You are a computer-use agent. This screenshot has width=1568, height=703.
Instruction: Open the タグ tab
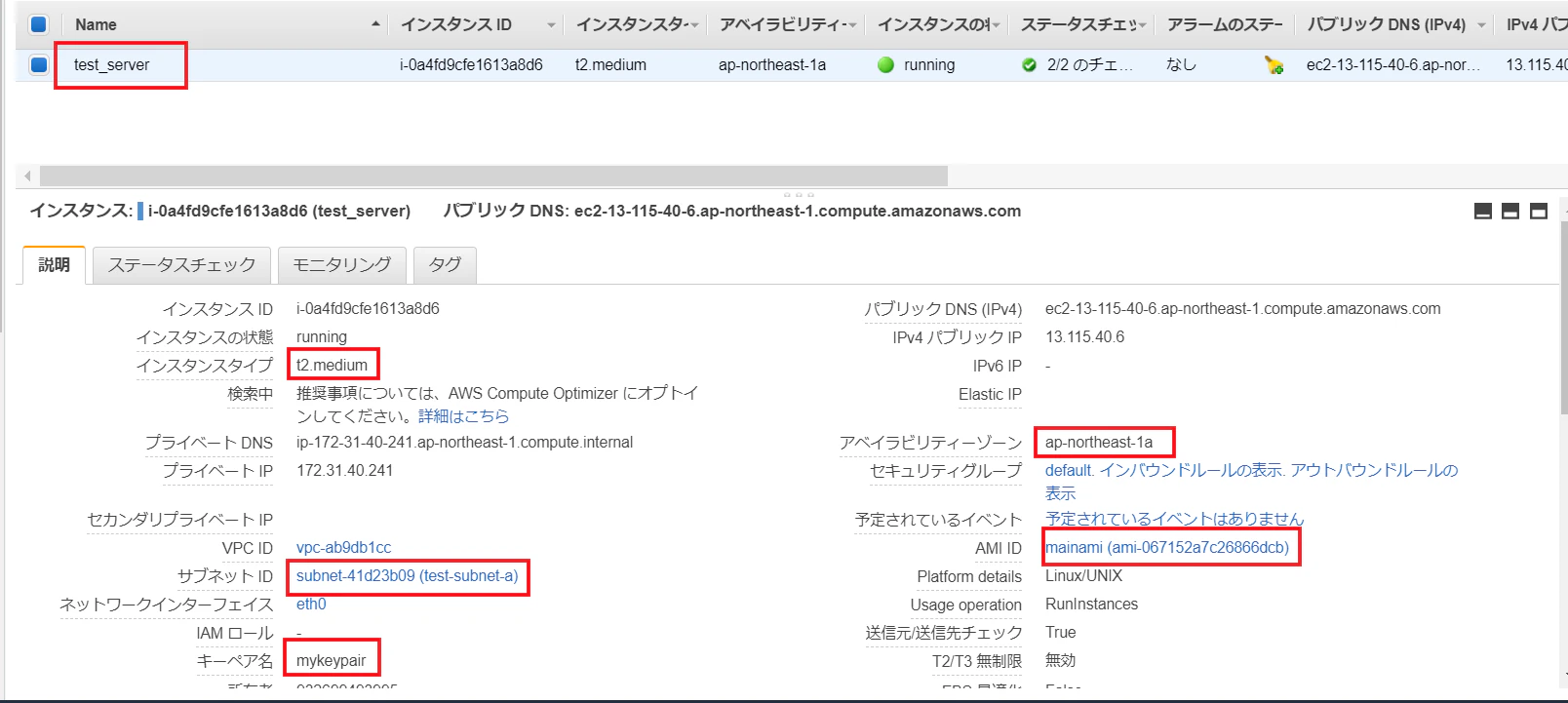point(445,265)
